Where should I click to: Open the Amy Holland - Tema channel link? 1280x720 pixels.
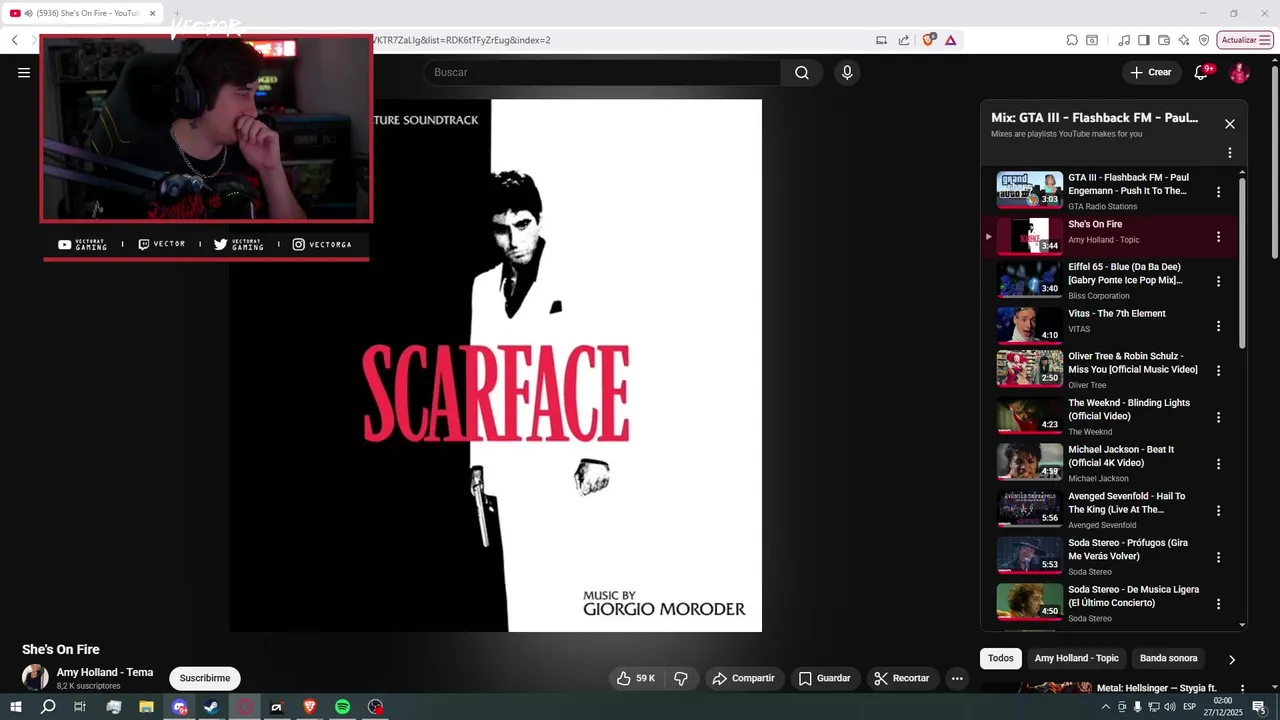[x=105, y=672]
